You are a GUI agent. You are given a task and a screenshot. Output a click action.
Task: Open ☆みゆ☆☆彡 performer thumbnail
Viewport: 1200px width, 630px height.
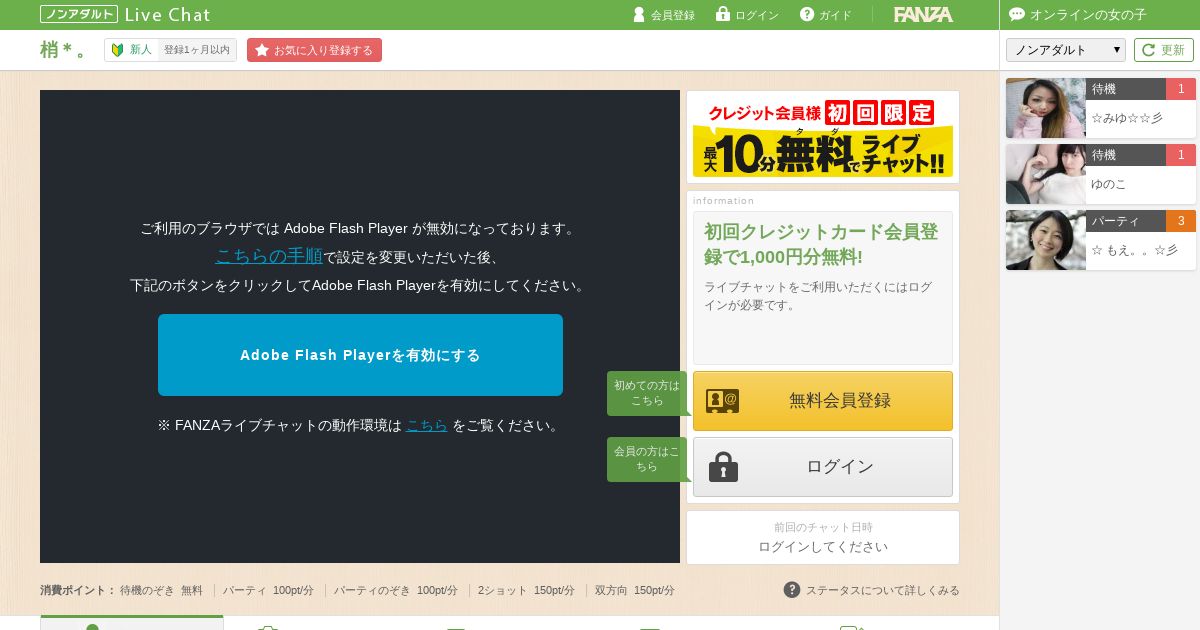[1046, 108]
